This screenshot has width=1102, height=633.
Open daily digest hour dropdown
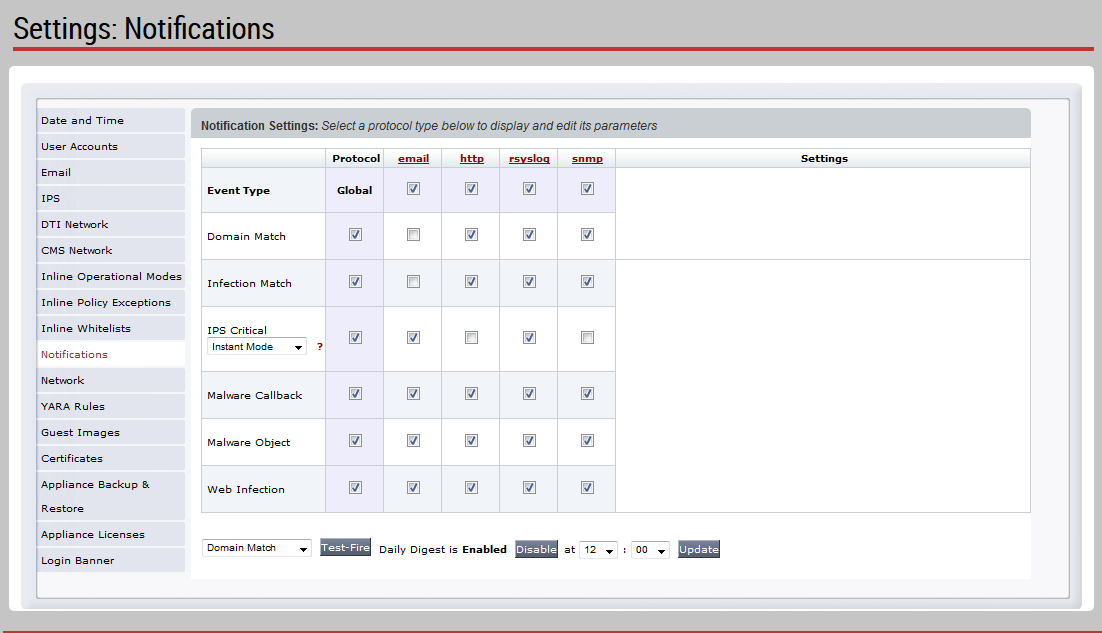[x=598, y=550]
